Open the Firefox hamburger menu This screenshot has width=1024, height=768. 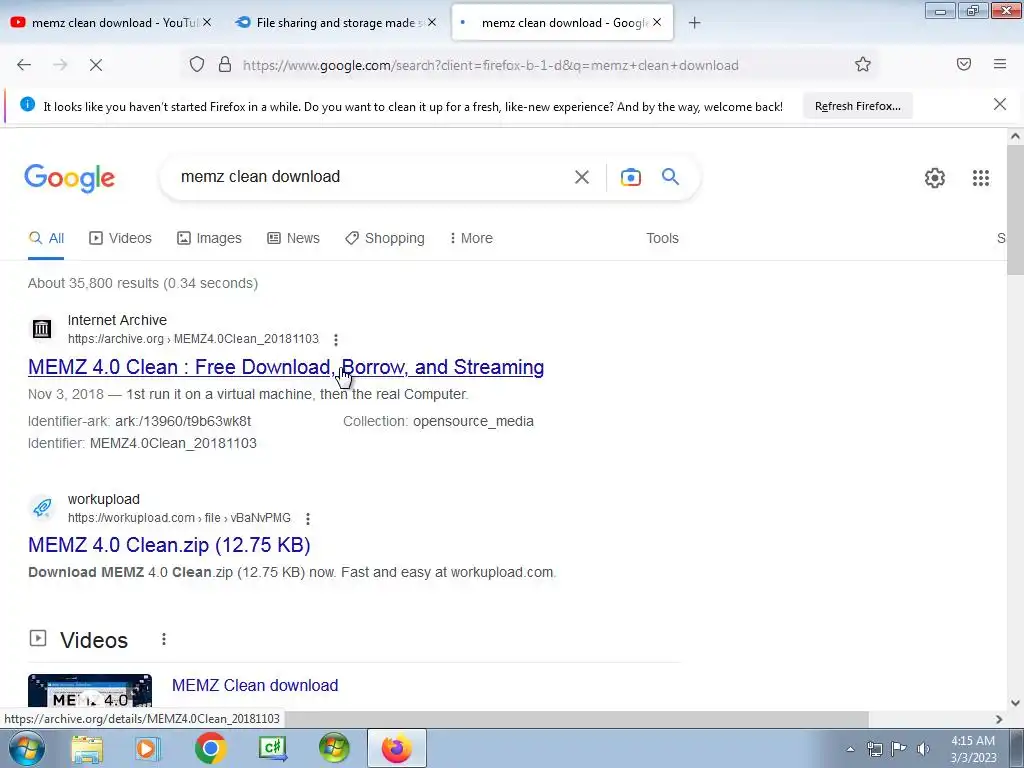(x=1000, y=64)
